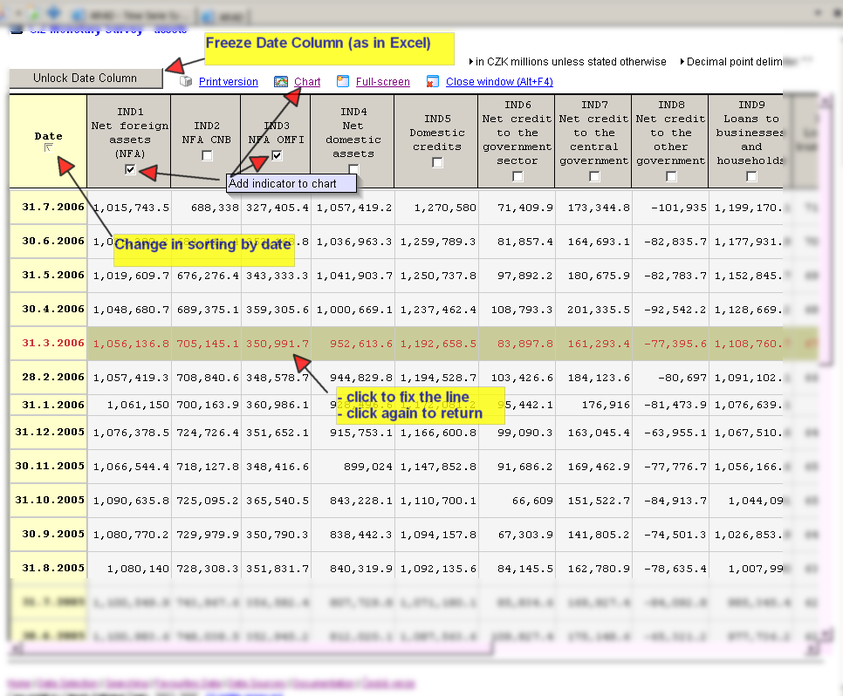This screenshot has height=696, width=843.
Task: Click the Full-screen window icon
Action: pyautogui.click(x=343, y=81)
